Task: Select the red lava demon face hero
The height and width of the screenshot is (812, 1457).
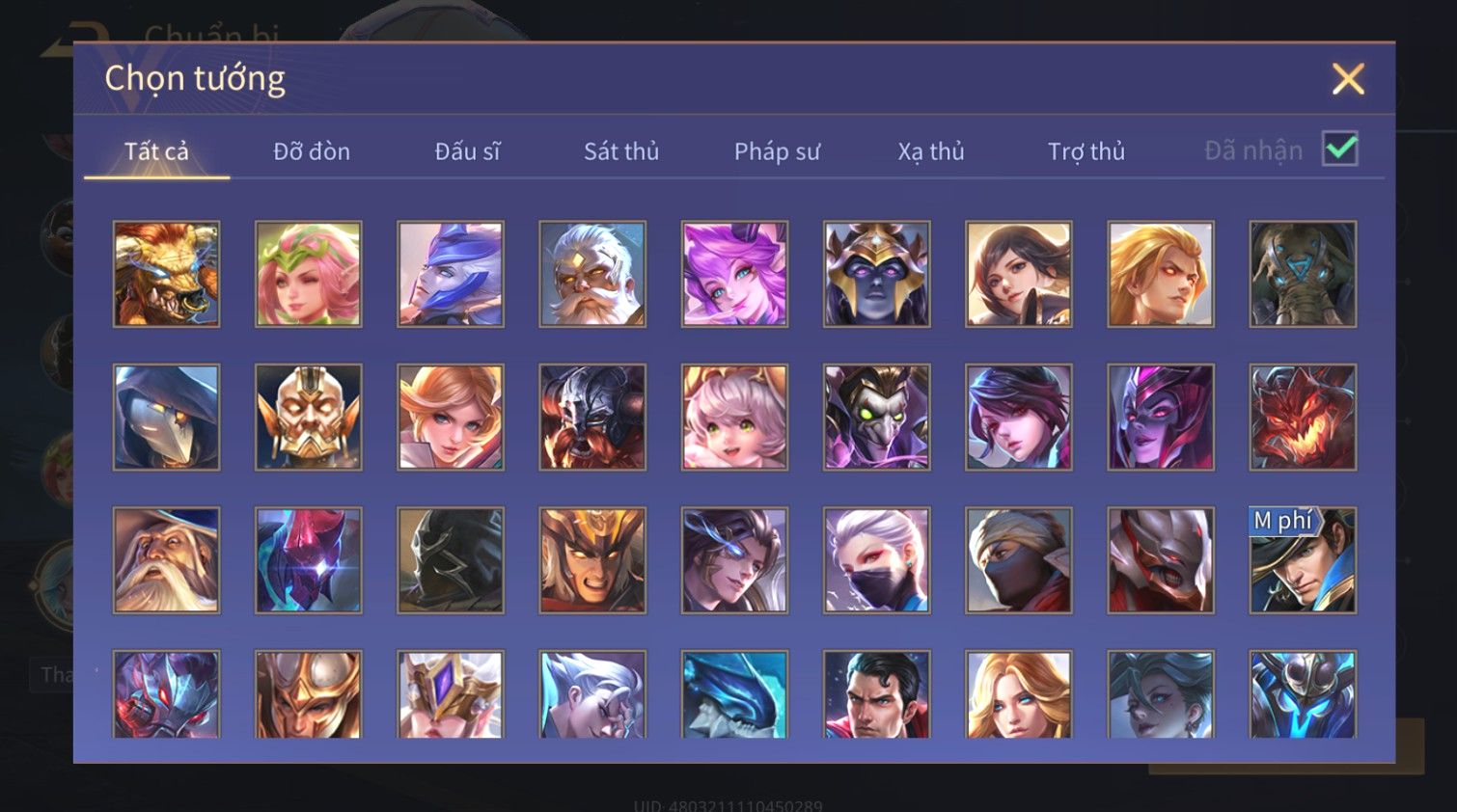Action: coord(1303,418)
